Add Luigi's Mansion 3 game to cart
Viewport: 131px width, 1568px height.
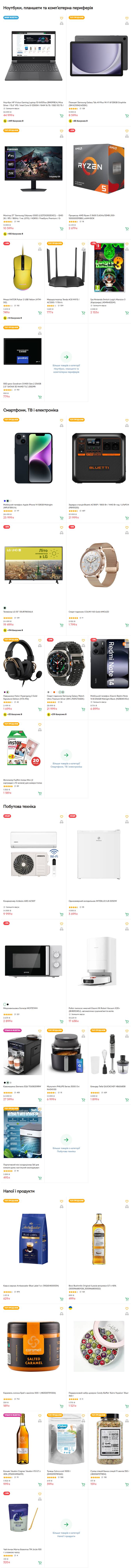(x=127, y=313)
